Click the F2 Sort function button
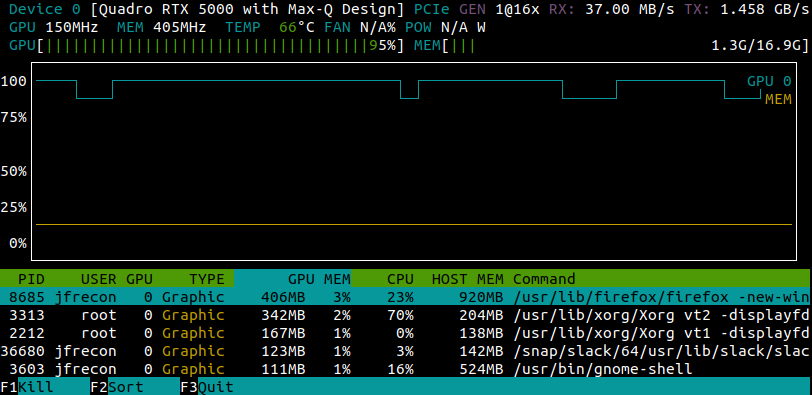The height and width of the screenshot is (395, 812). click(x=135, y=387)
